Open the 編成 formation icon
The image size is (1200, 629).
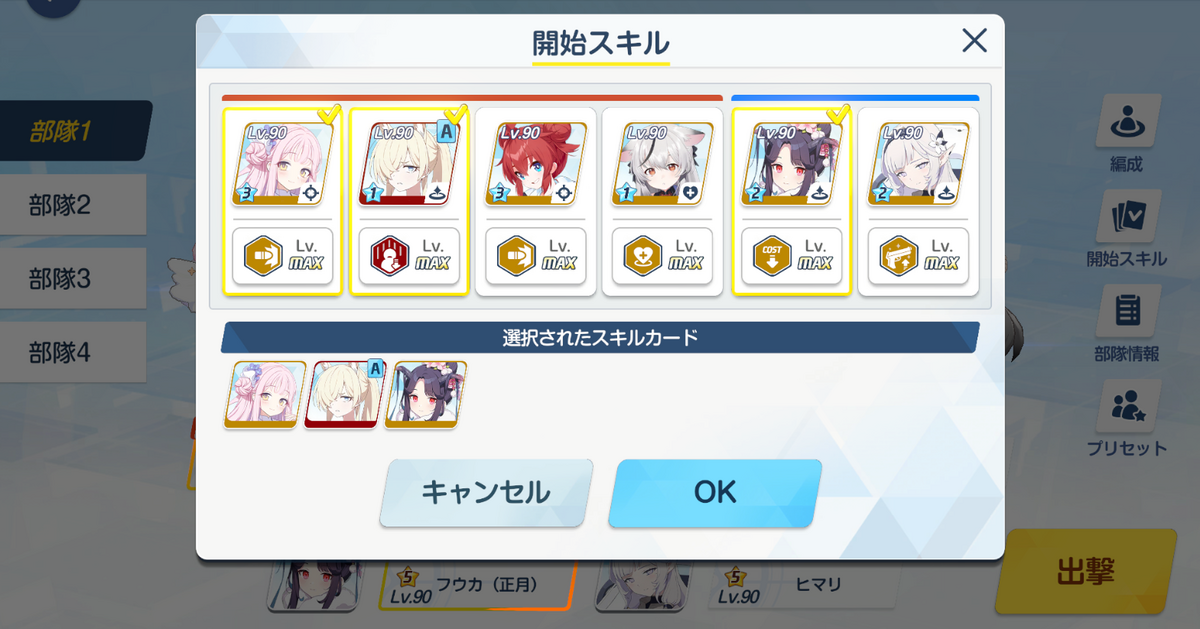[x=1128, y=122]
